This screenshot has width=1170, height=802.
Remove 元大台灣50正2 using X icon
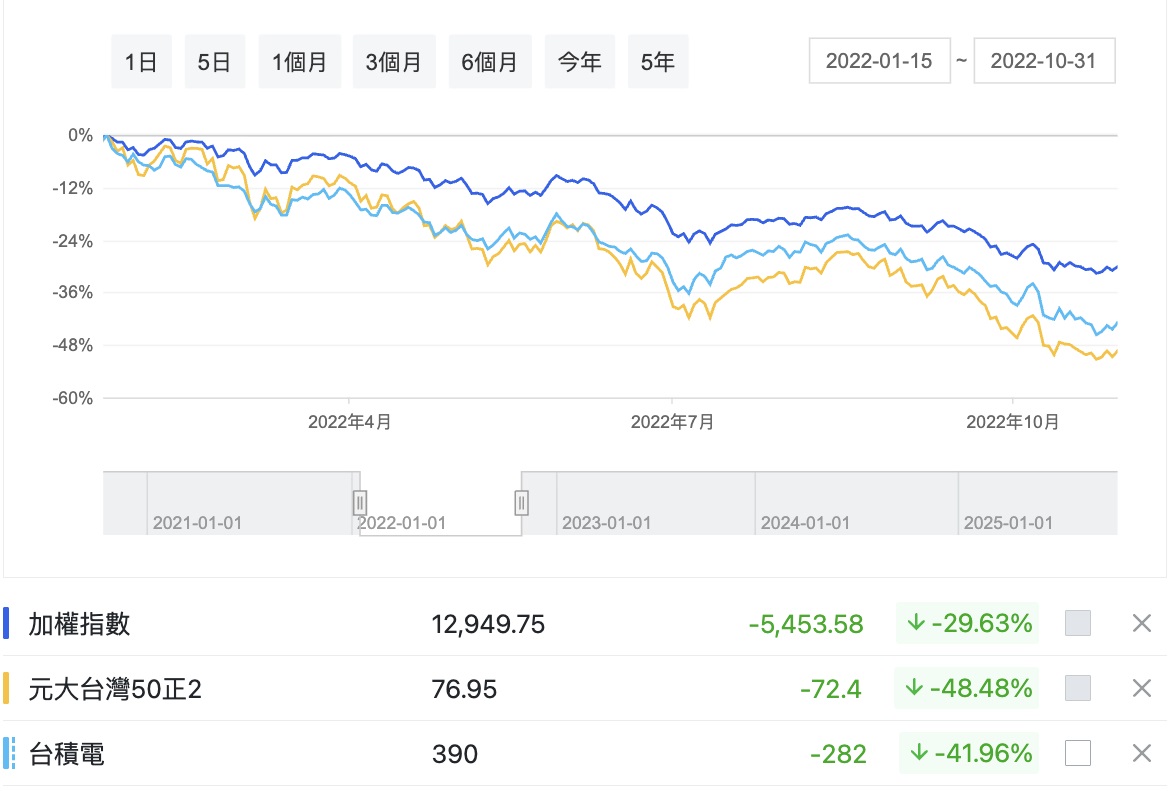1142,688
